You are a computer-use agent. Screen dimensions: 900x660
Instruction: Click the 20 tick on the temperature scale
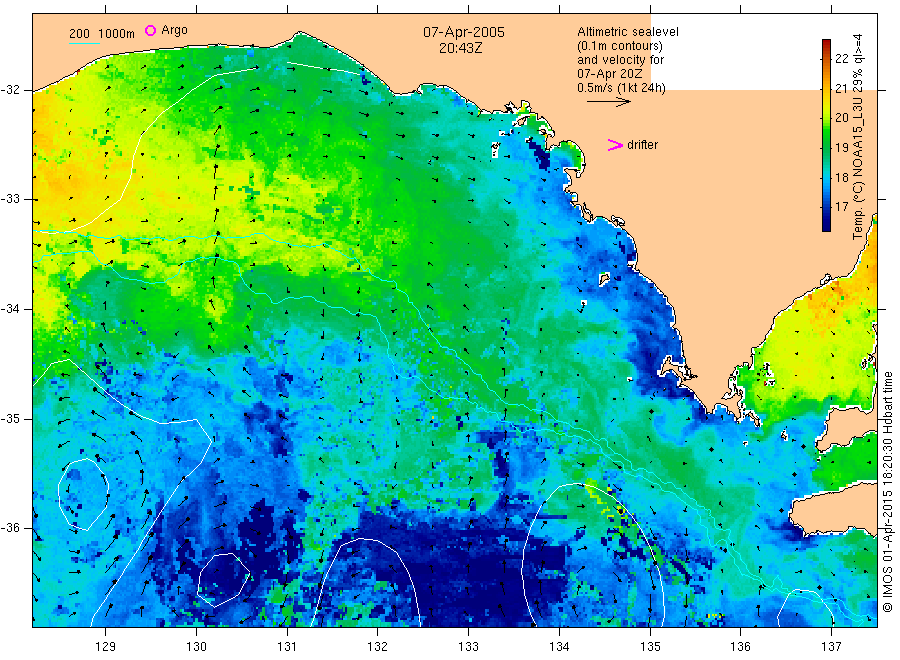coord(841,118)
